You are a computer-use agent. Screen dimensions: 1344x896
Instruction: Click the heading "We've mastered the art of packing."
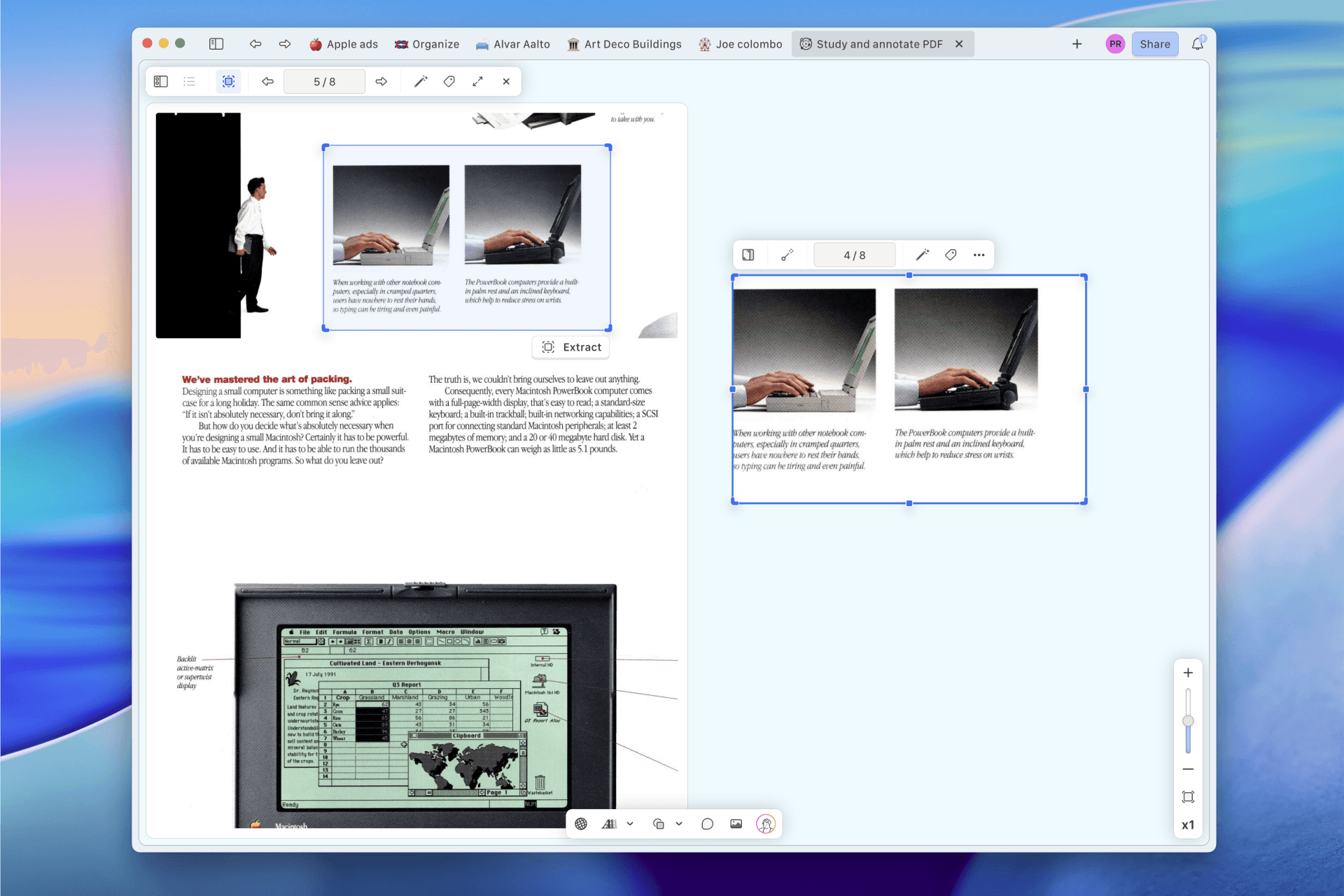[x=267, y=379]
